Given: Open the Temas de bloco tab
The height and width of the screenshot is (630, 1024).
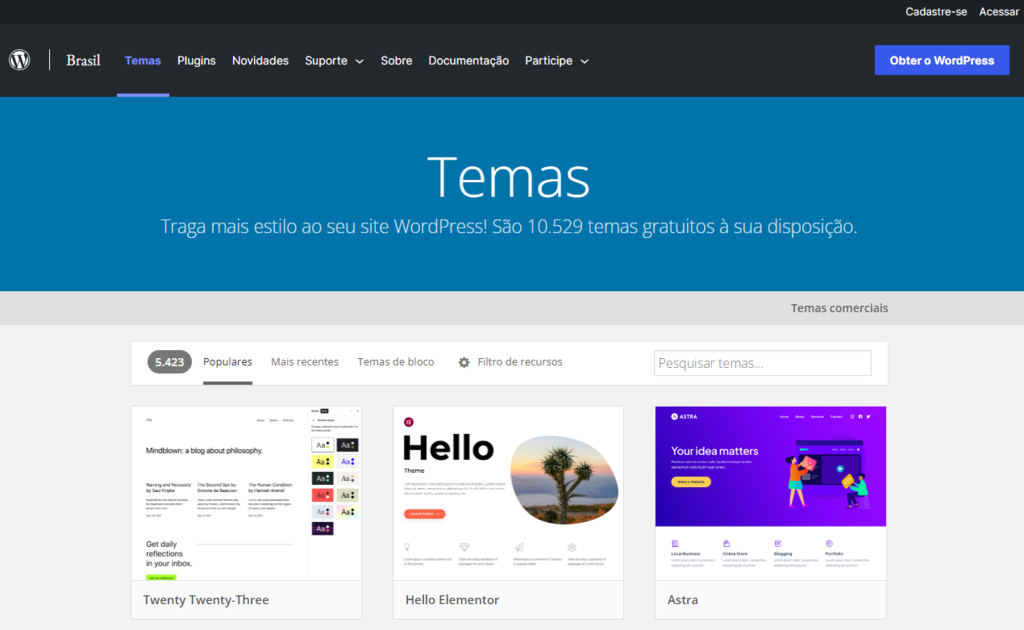Looking at the screenshot, I should click(396, 361).
